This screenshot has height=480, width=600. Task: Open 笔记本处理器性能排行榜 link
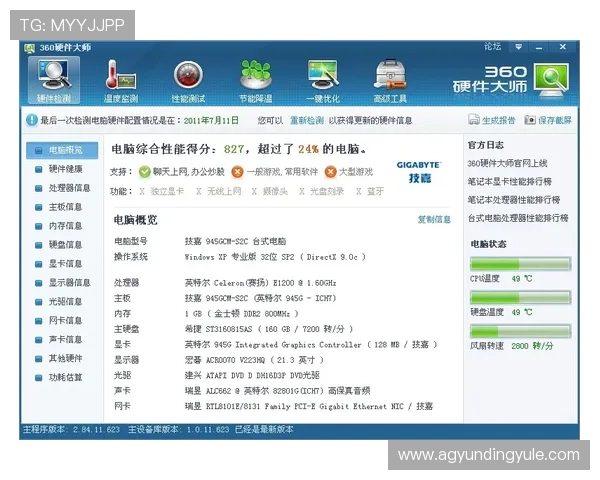[x=514, y=200]
